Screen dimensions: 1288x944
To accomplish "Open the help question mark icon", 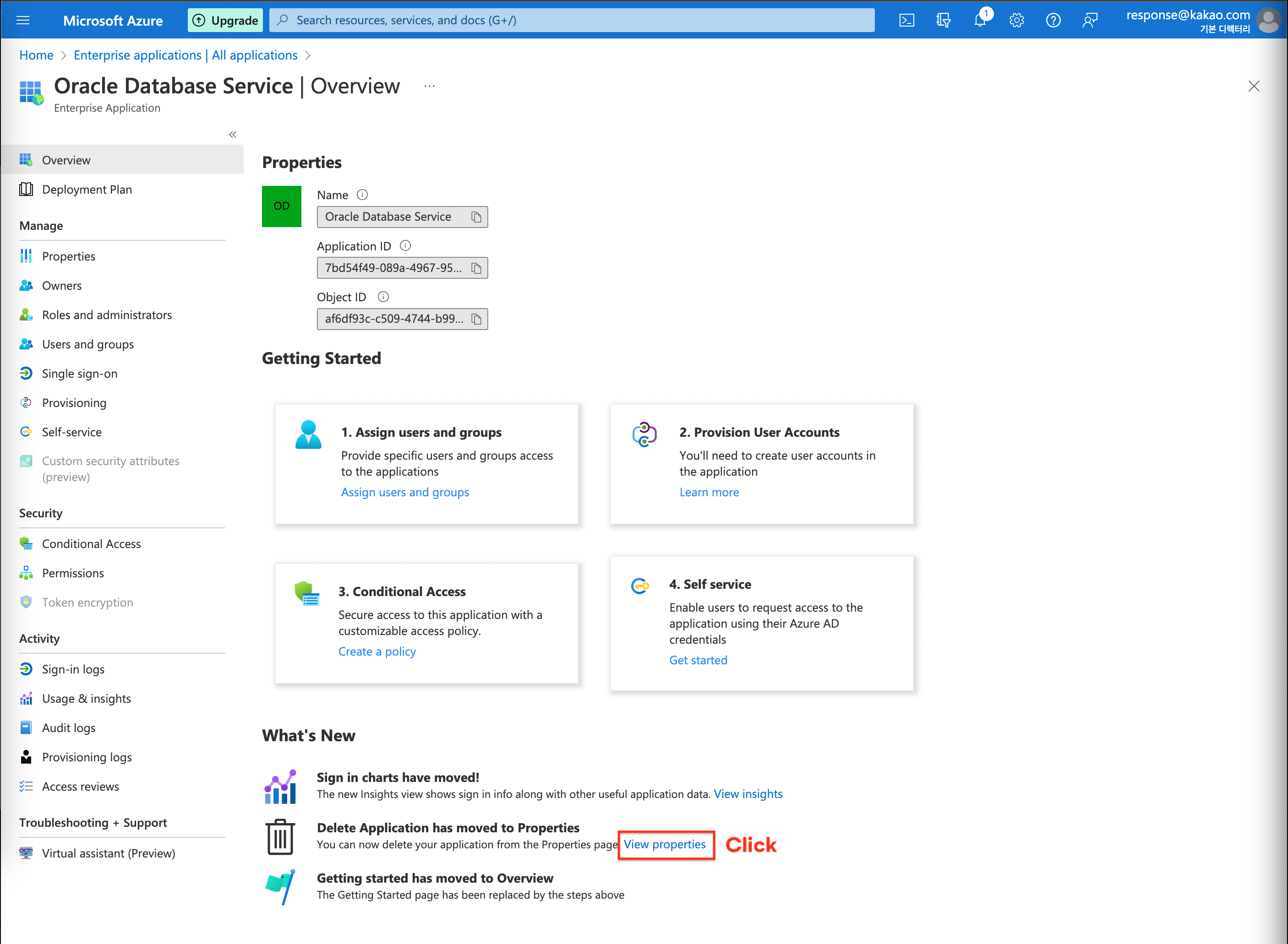I will (1053, 21).
